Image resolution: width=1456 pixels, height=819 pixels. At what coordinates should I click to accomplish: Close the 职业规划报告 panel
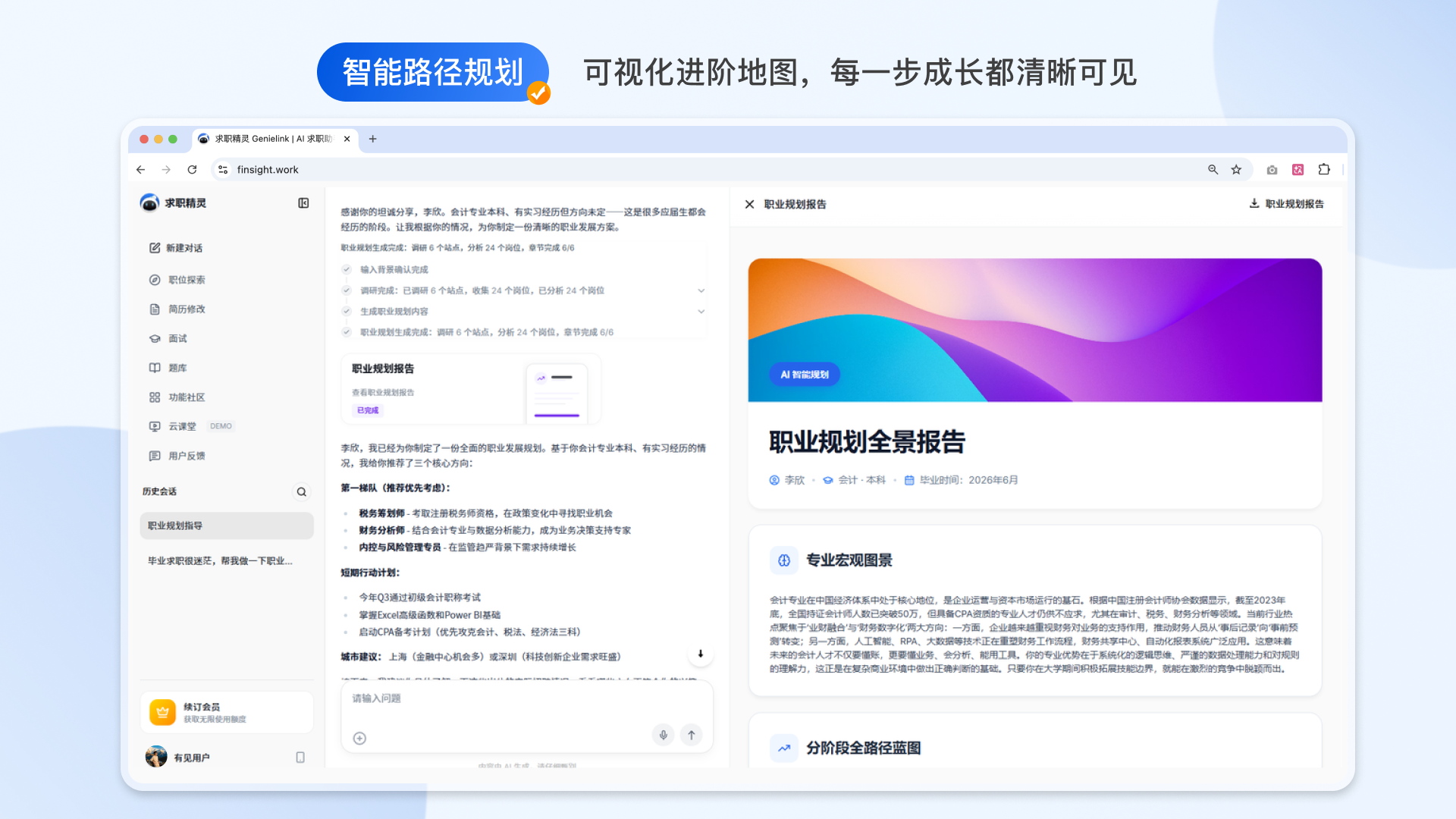click(749, 204)
